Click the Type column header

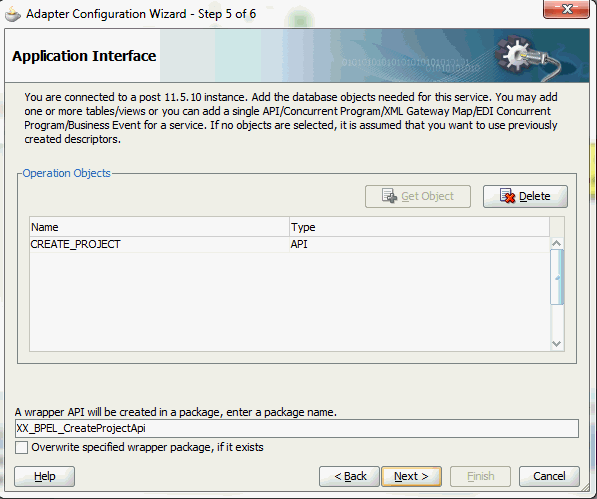tap(420, 227)
